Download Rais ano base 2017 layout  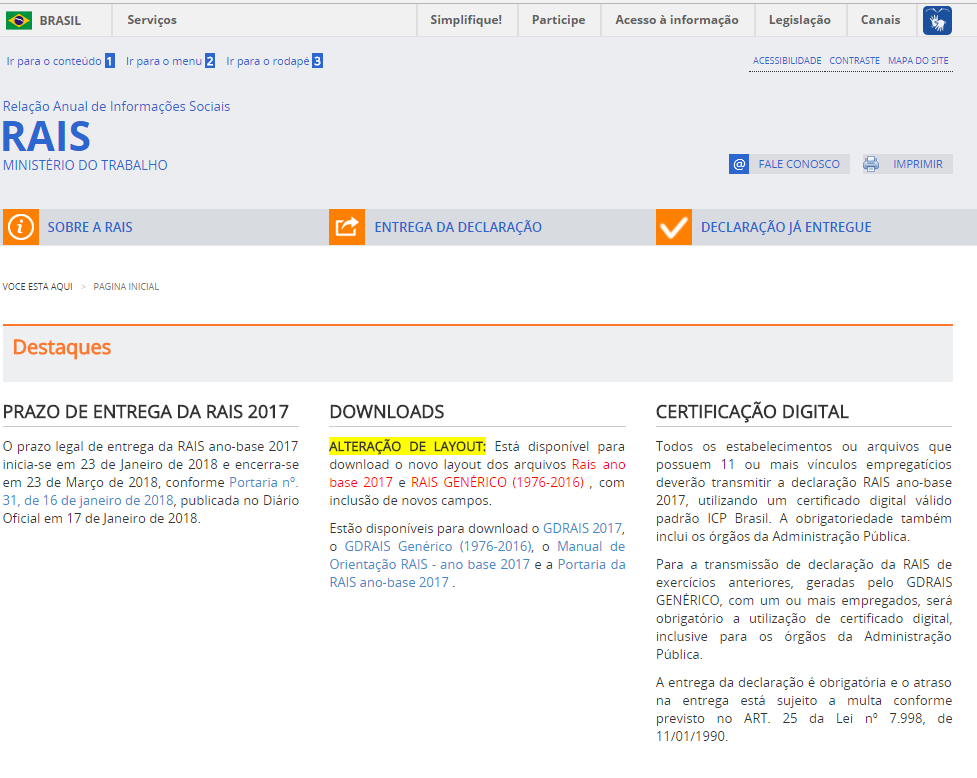477,473
